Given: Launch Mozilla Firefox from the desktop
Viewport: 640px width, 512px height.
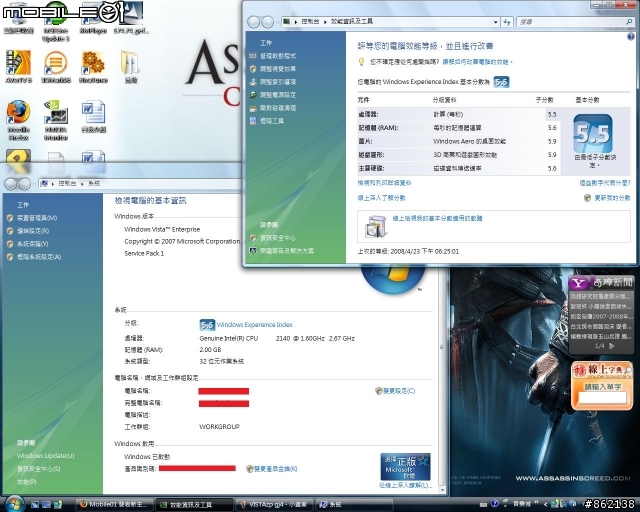Looking at the screenshot, I should tap(18, 120).
